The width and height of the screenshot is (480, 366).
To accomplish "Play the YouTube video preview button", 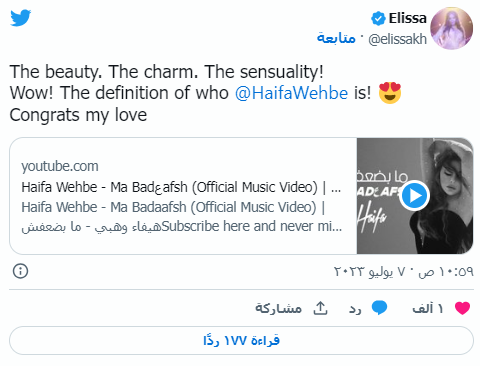I will point(414,196).
